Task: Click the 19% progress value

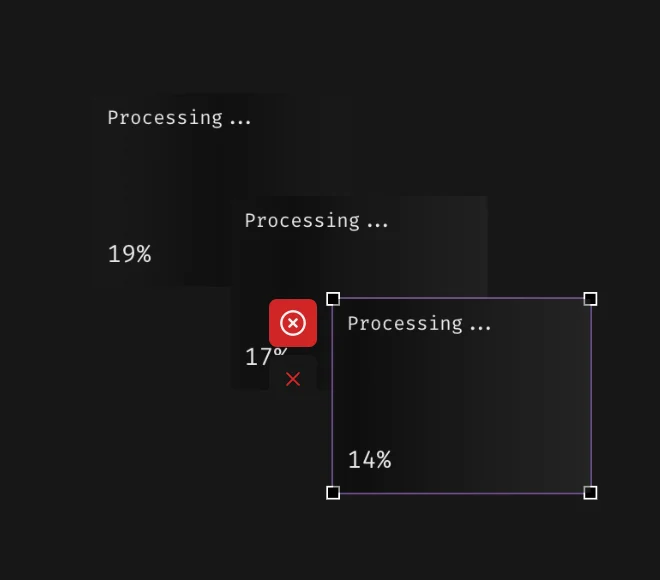Action: tap(129, 254)
